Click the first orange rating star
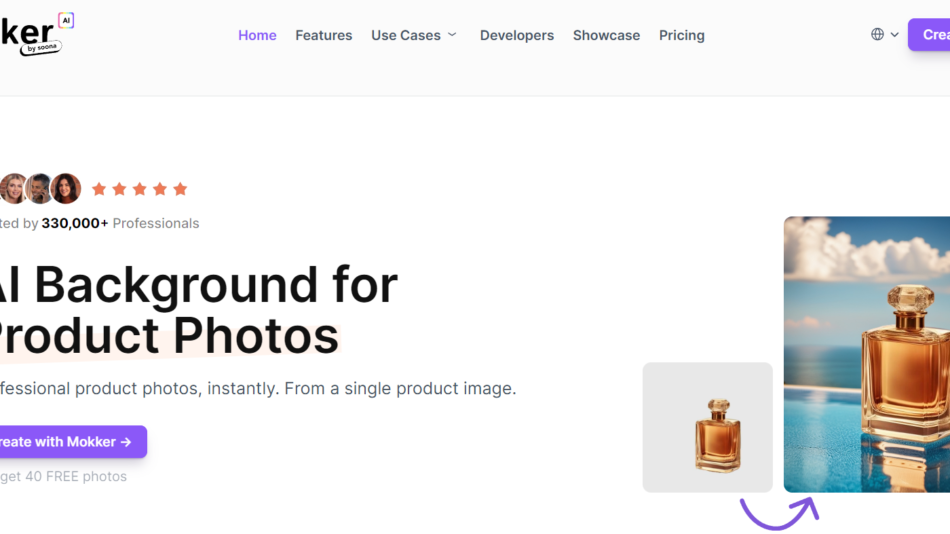This screenshot has width=950, height=534. (99, 189)
